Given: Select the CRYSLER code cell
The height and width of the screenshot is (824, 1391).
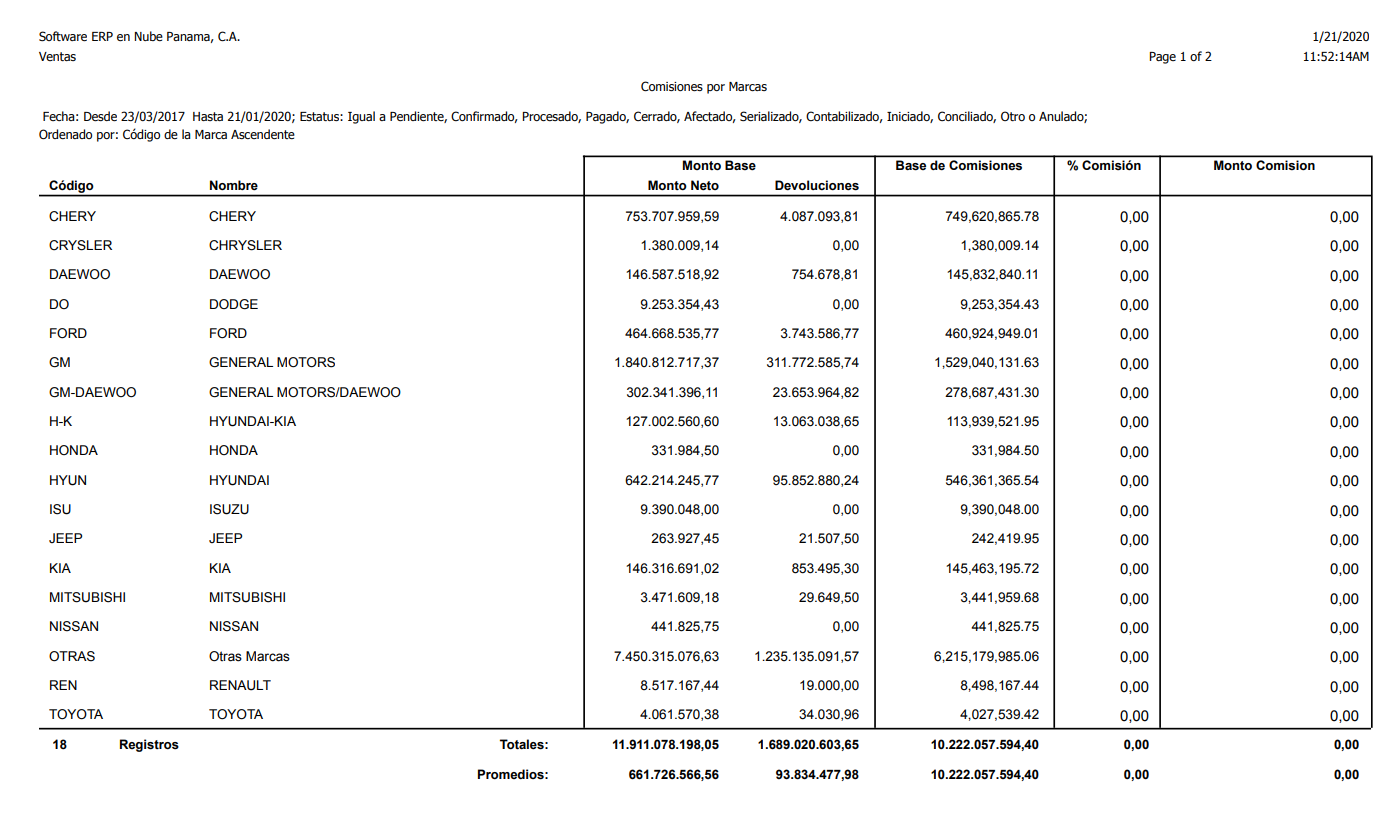Looking at the screenshot, I should pyautogui.click(x=81, y=246).
